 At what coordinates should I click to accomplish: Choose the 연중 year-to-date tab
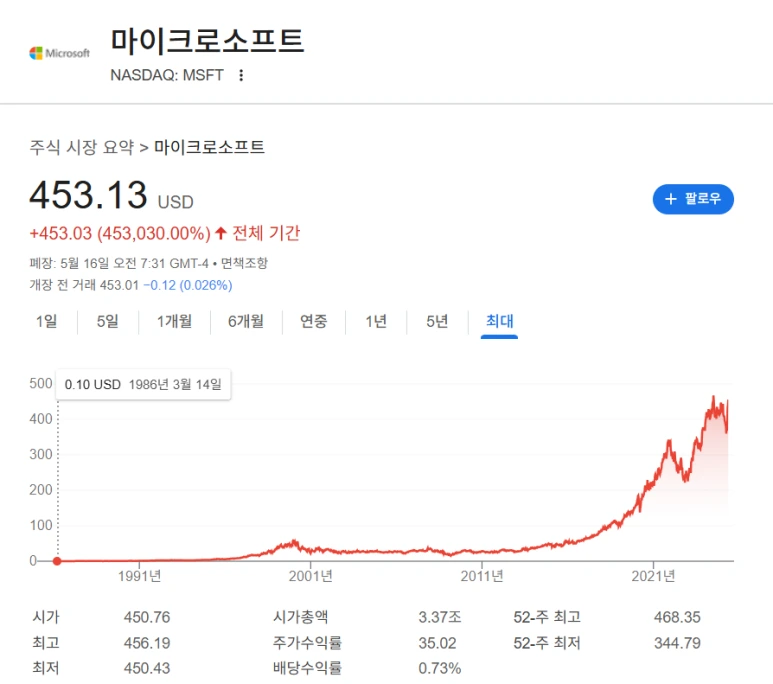point(314,322)
